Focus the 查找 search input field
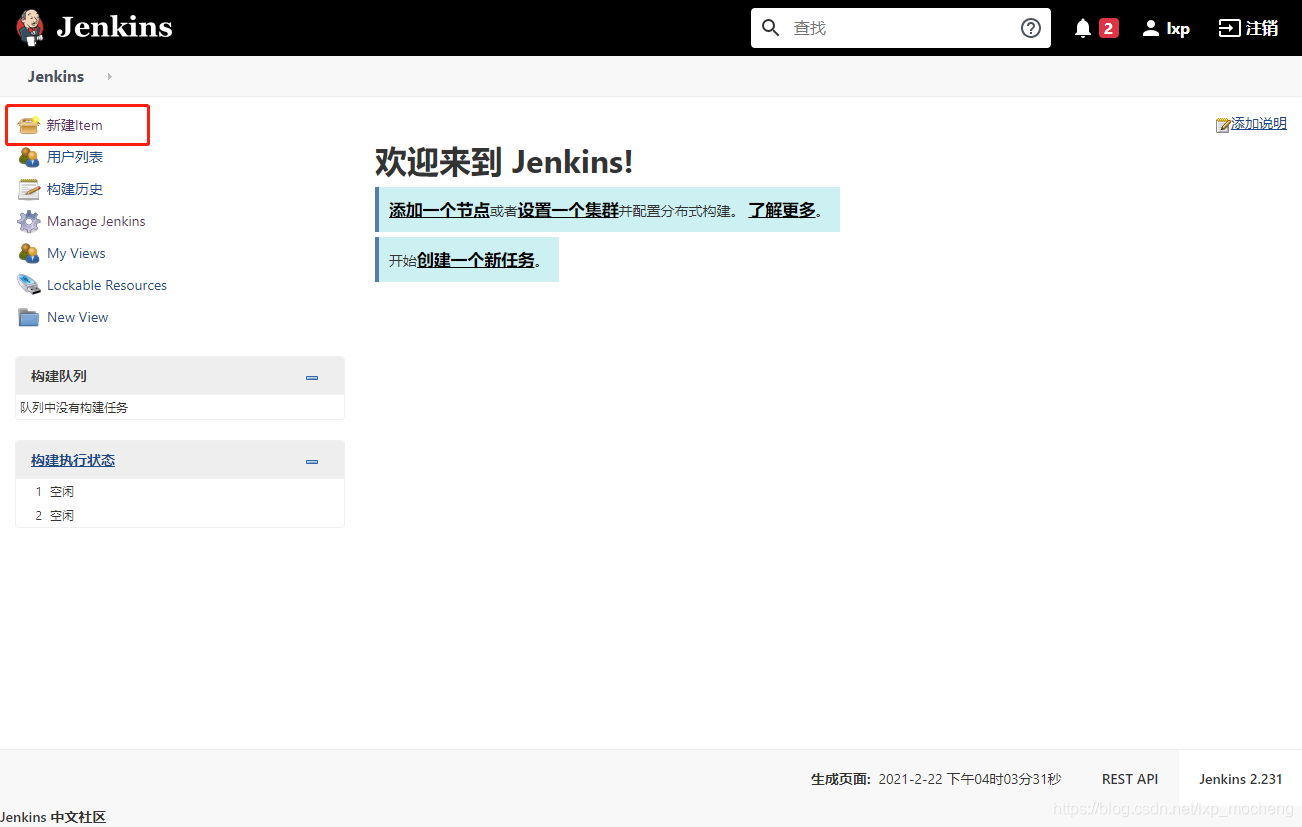The height and width of the screenshot is (827, 1302). pos(900,28)
